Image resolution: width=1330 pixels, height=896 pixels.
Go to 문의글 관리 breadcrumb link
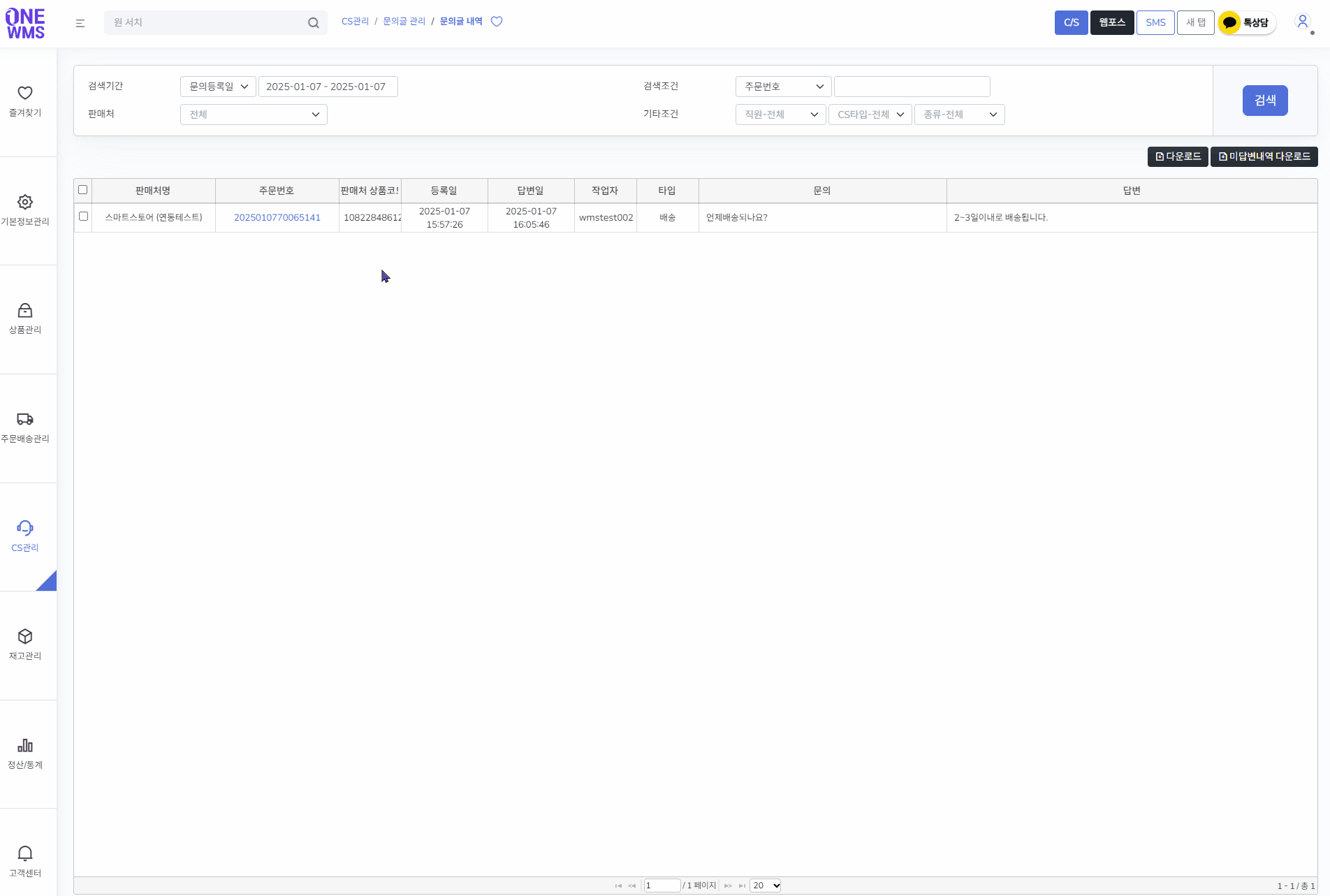coord(404,22)
